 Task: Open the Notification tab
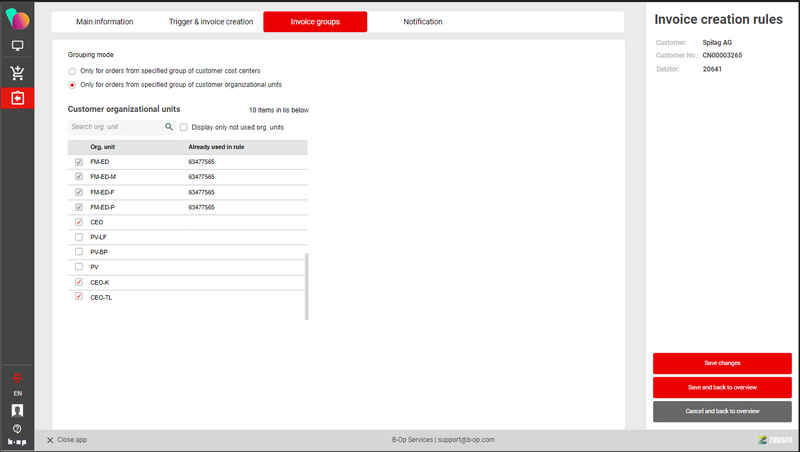point(422,21)
